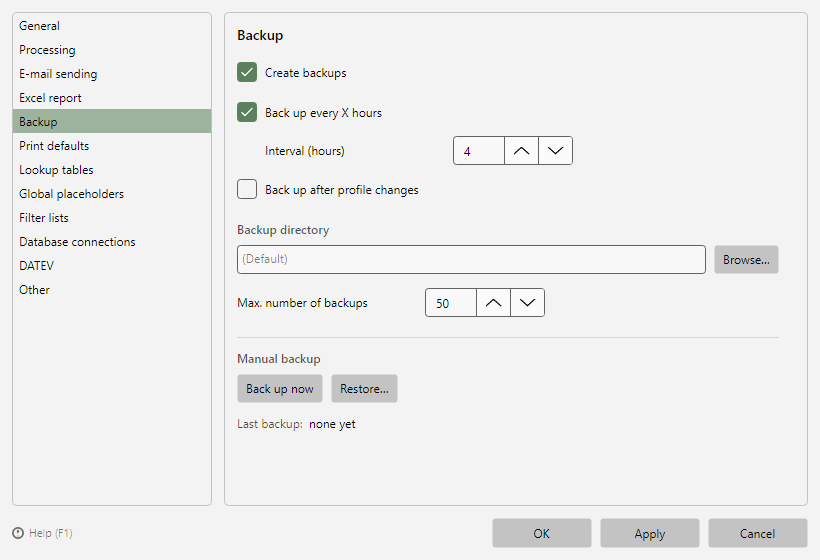Screen dimensions: 820x560
Task: Click the Help circle icon
Action: 18,533
